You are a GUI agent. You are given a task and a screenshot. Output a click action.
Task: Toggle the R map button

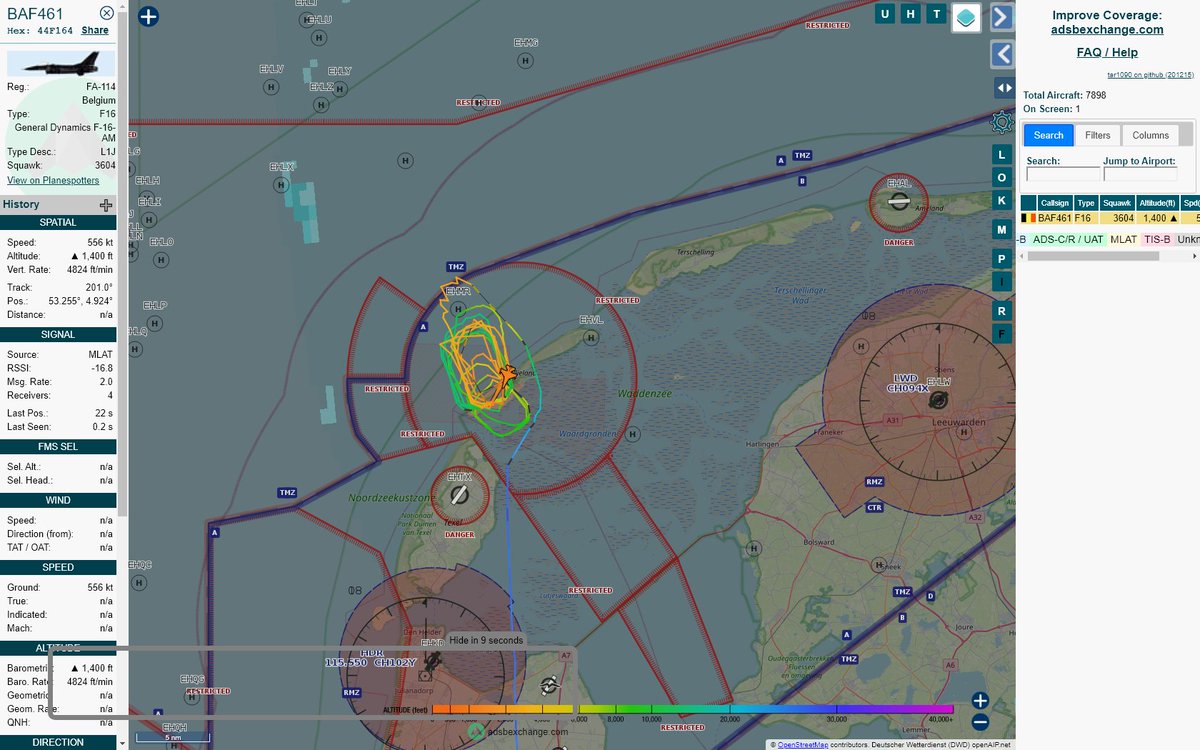[1002, 311]
